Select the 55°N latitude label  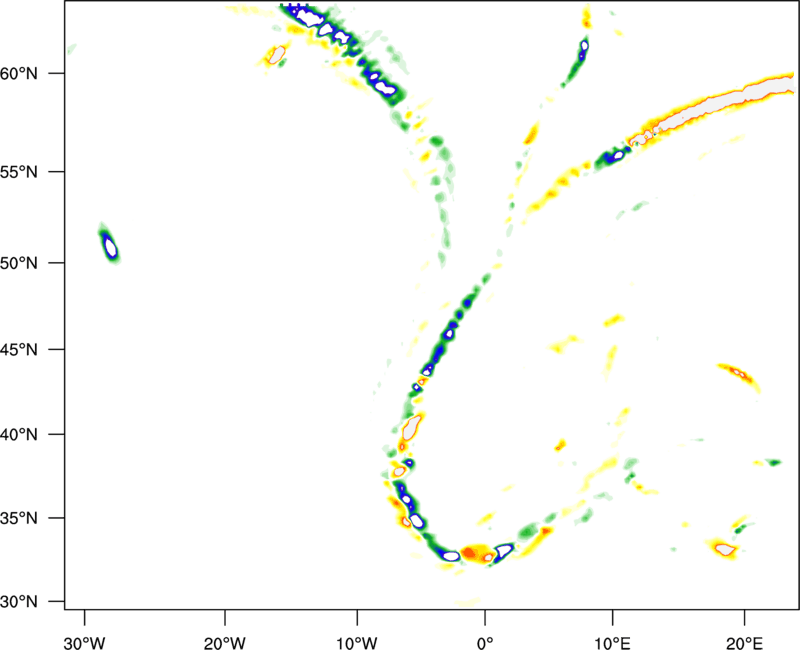(x=19, y=171)
